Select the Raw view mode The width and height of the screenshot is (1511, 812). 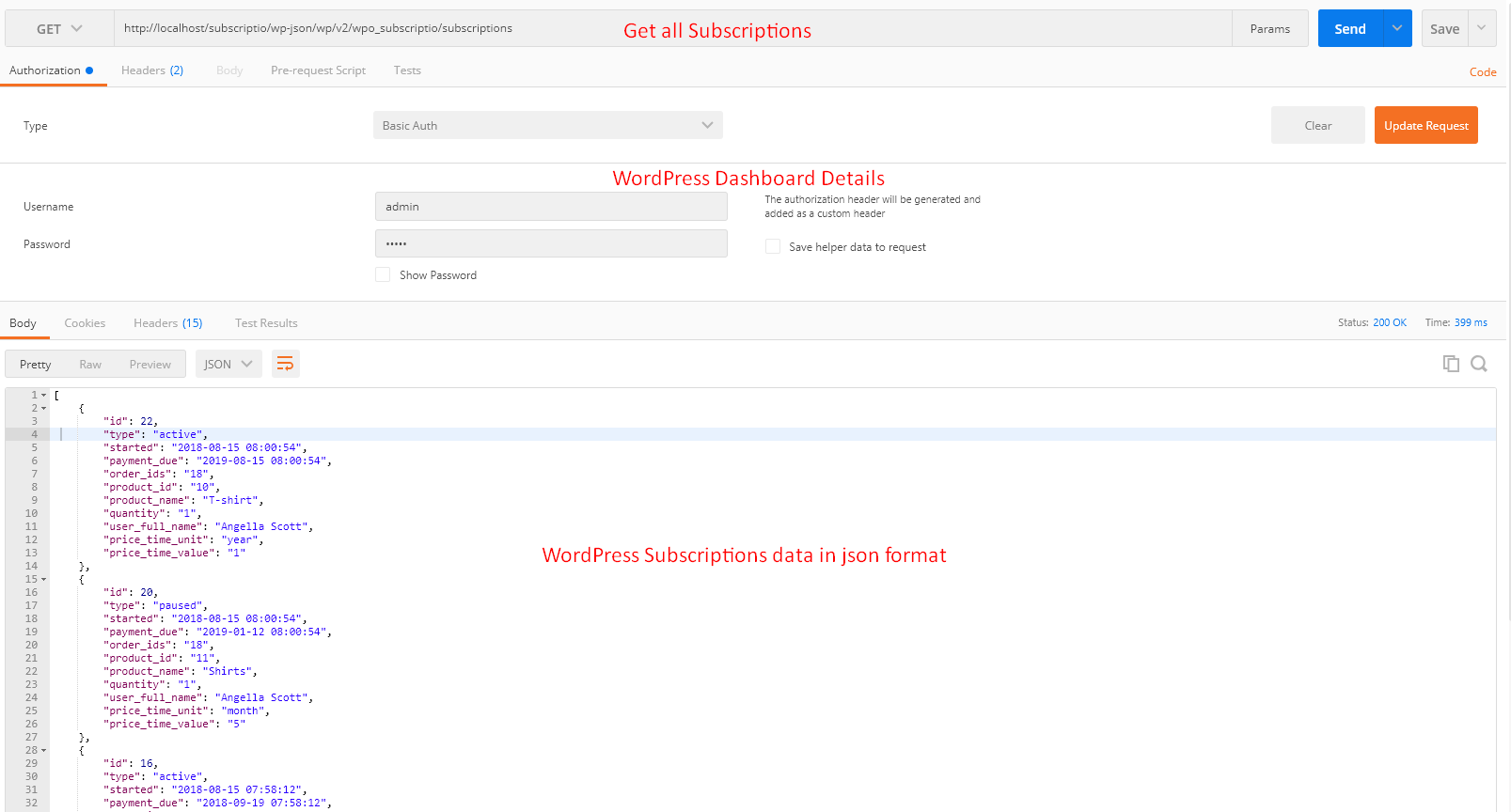pos(90,364)
